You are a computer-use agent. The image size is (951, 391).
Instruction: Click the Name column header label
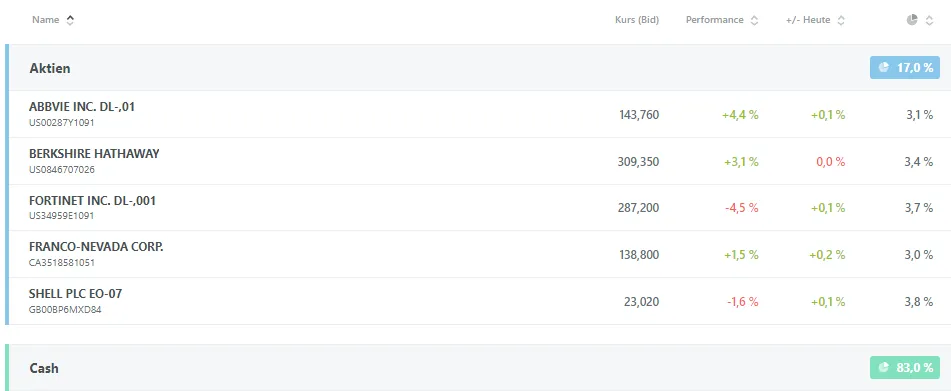45,20
